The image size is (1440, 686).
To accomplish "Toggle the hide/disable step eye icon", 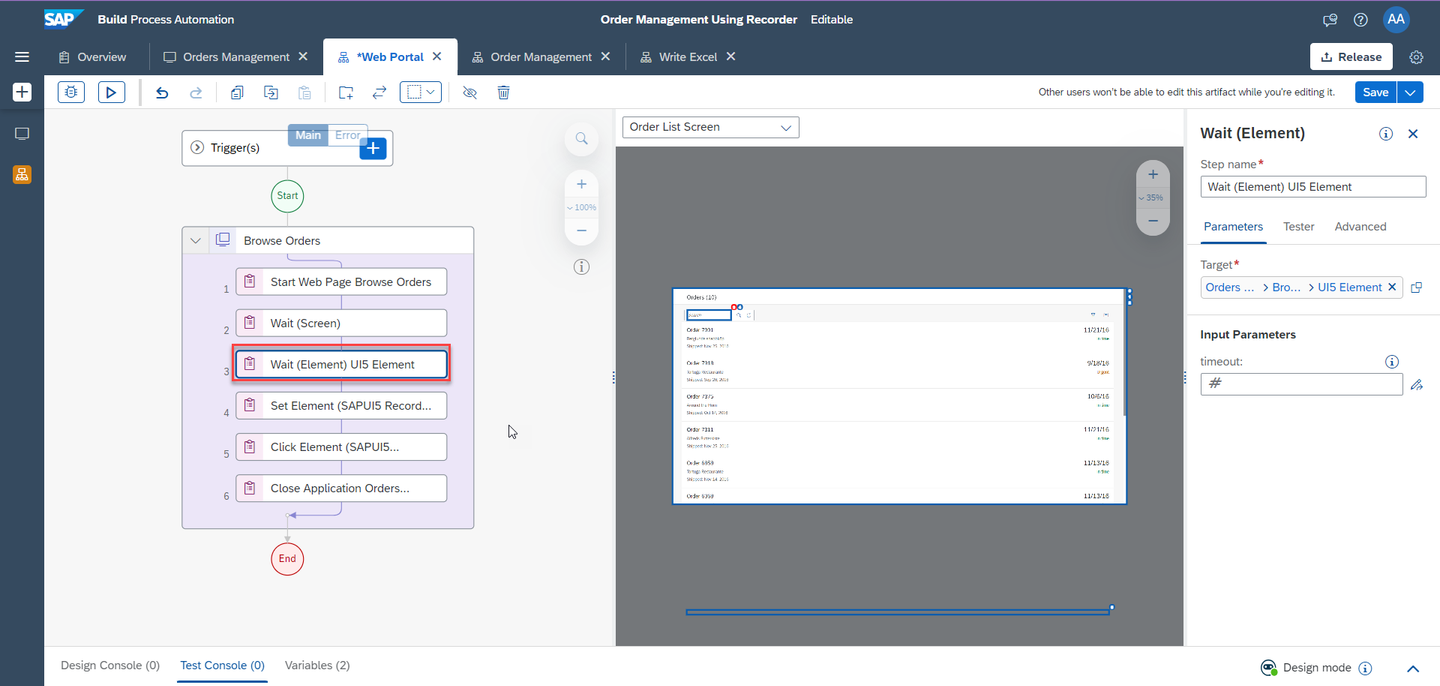I will click(470, 92).
